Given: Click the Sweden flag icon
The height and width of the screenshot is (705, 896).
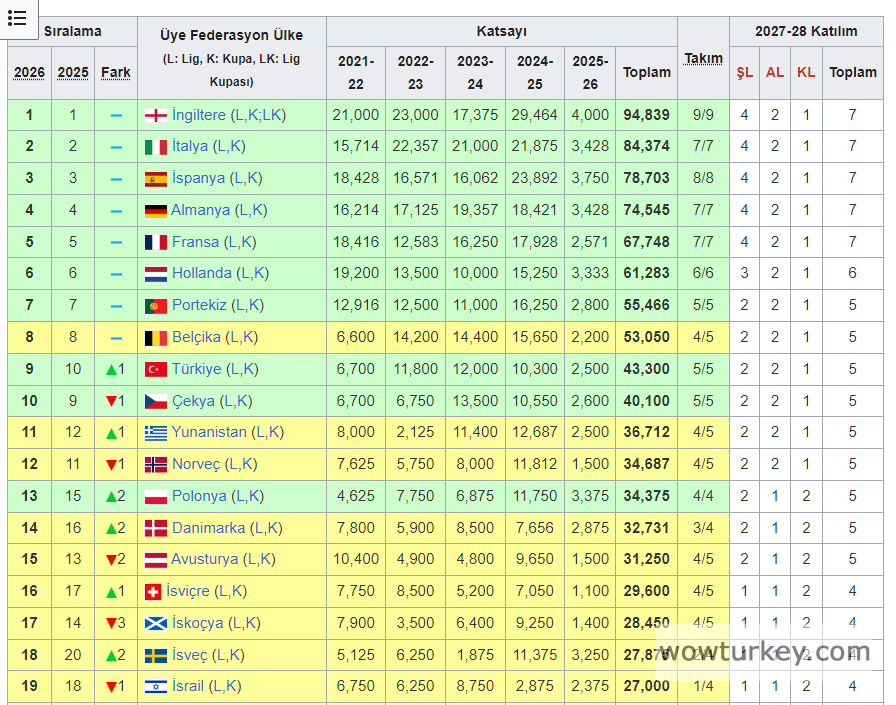Looking at the screenshot, I should (x=155, y=655).
